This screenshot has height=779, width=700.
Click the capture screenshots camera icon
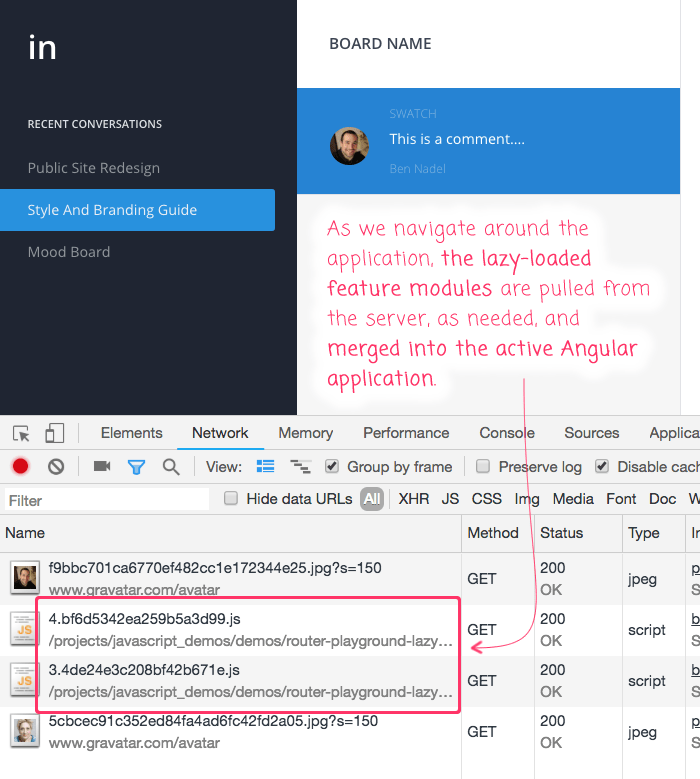point(102,466)
